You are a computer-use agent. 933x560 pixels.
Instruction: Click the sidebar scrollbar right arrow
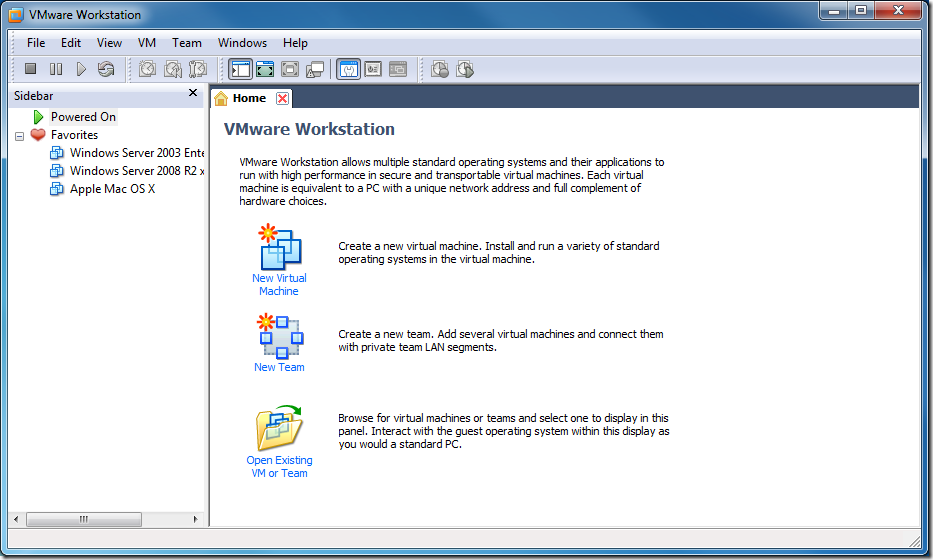[x=195, y=519]
